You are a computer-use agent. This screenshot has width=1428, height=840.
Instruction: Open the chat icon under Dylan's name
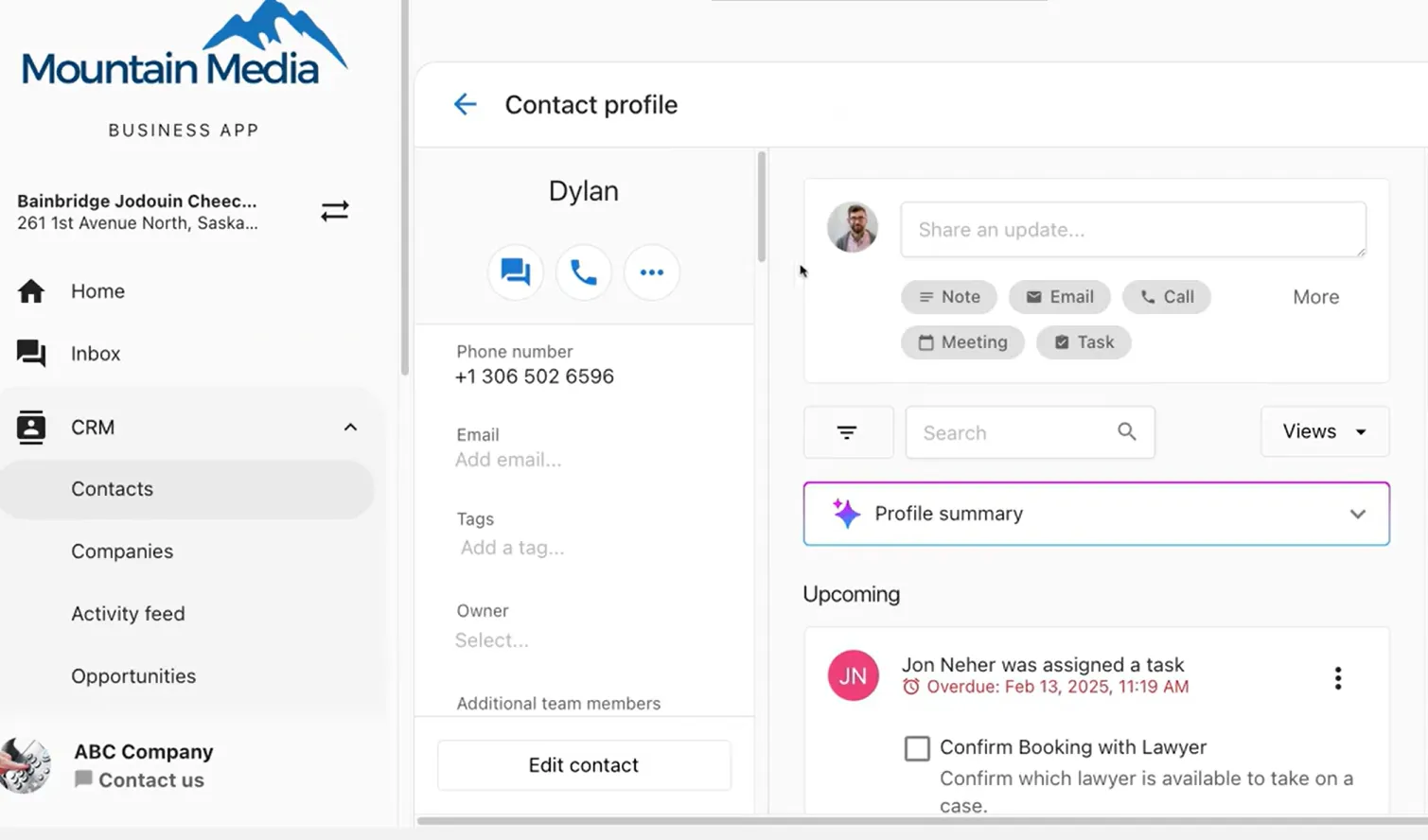(x=515, y=272)
